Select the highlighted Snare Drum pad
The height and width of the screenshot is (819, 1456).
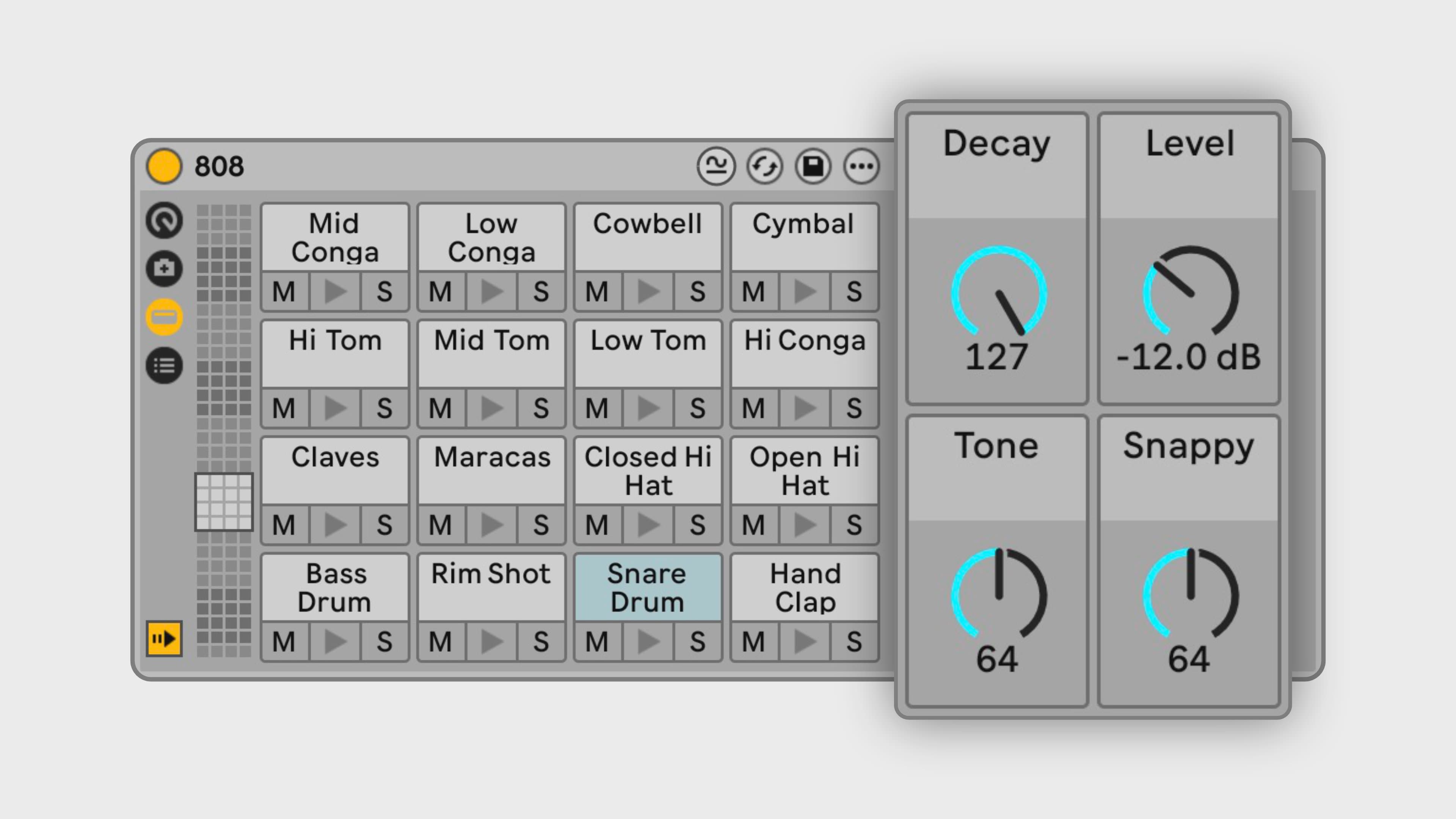(648, 588)
